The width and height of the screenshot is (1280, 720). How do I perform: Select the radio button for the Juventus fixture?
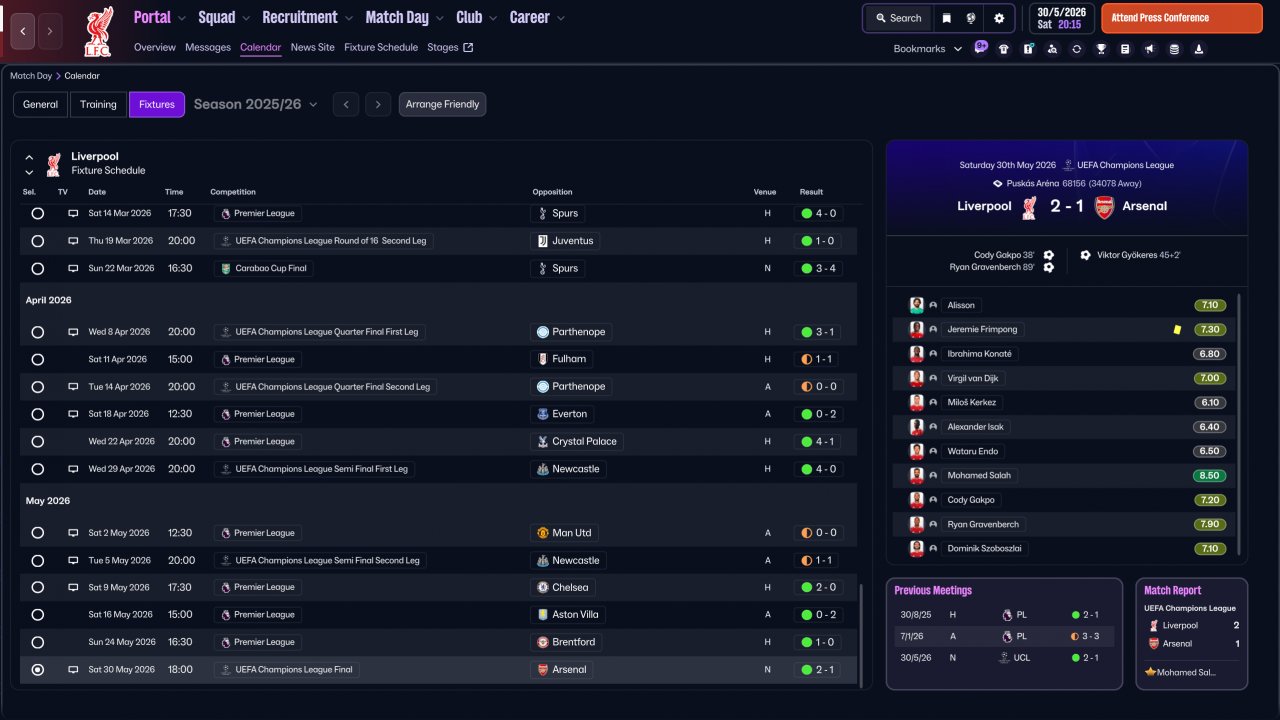[38, 241]
